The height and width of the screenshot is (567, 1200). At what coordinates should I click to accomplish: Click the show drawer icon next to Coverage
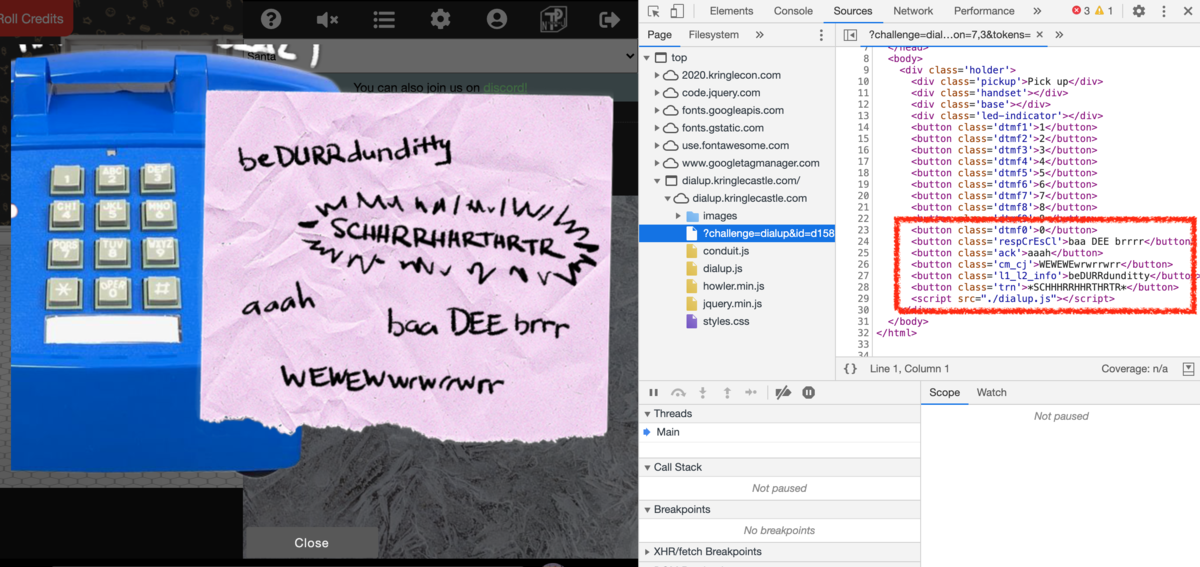pyautogui.click(x=1188, y=369)
